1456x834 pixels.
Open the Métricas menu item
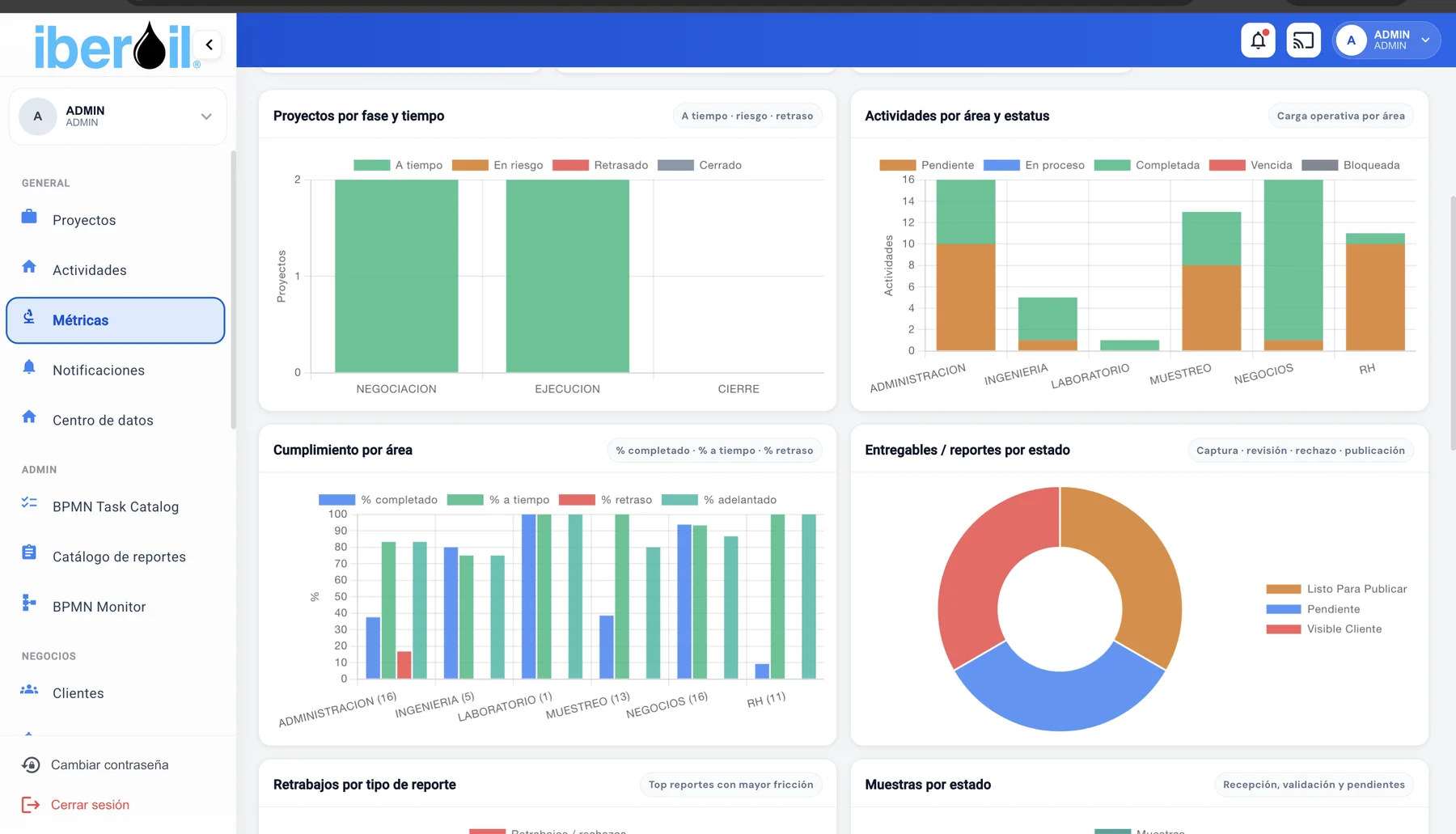[x=116, y=320]
